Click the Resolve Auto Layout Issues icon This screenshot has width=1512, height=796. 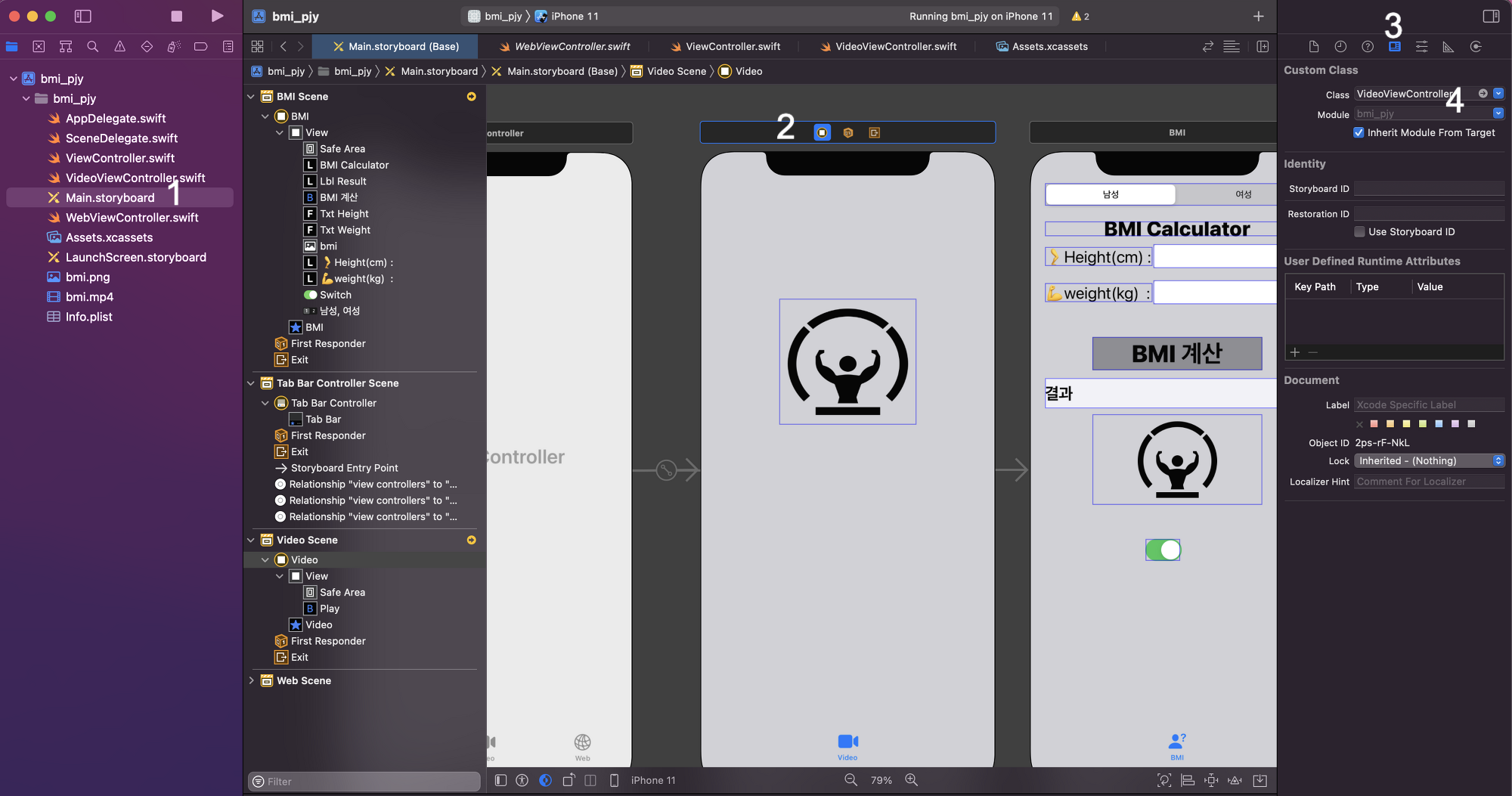(1235, 780)
